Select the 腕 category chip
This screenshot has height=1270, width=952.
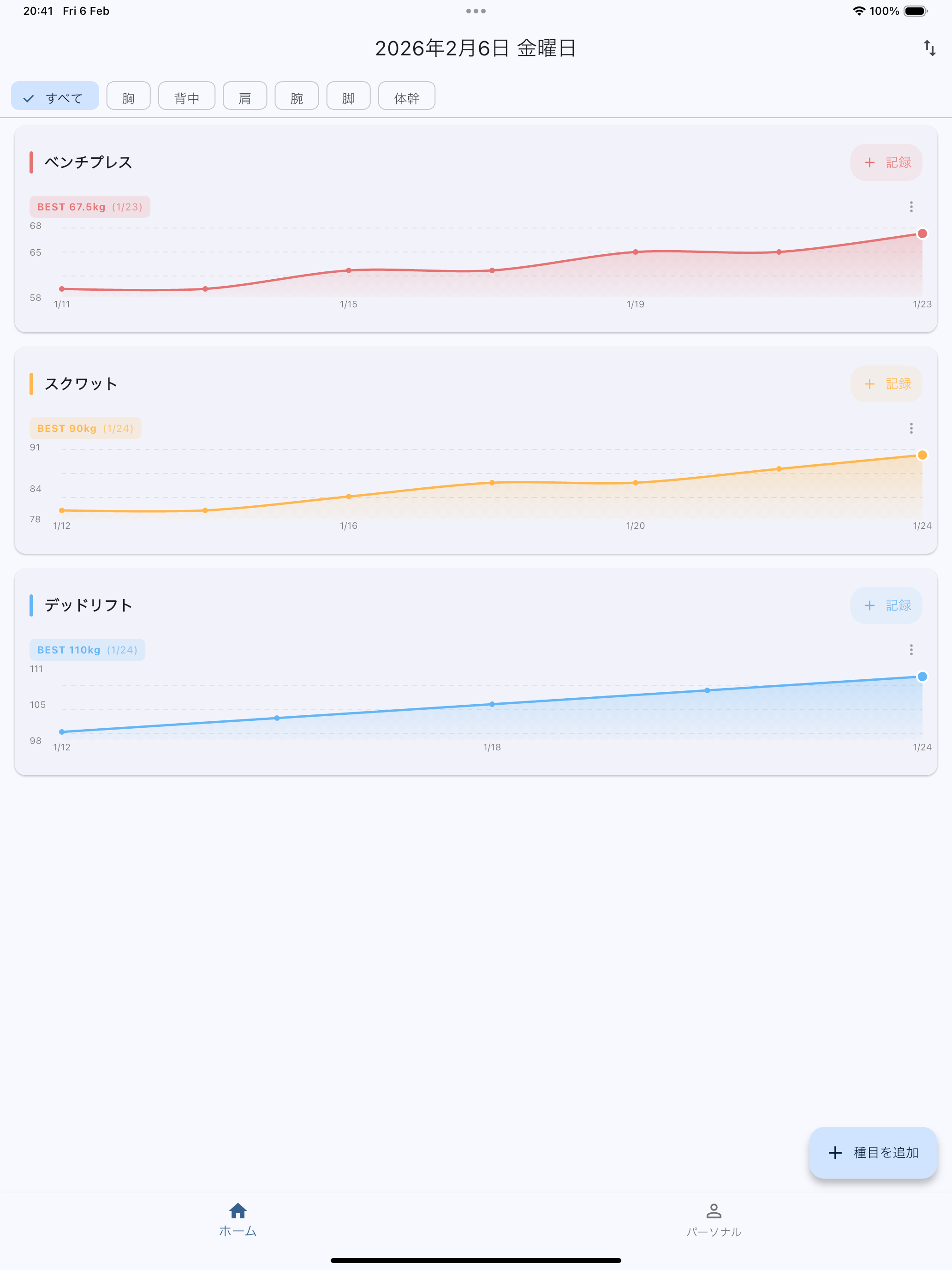point(297,96)
